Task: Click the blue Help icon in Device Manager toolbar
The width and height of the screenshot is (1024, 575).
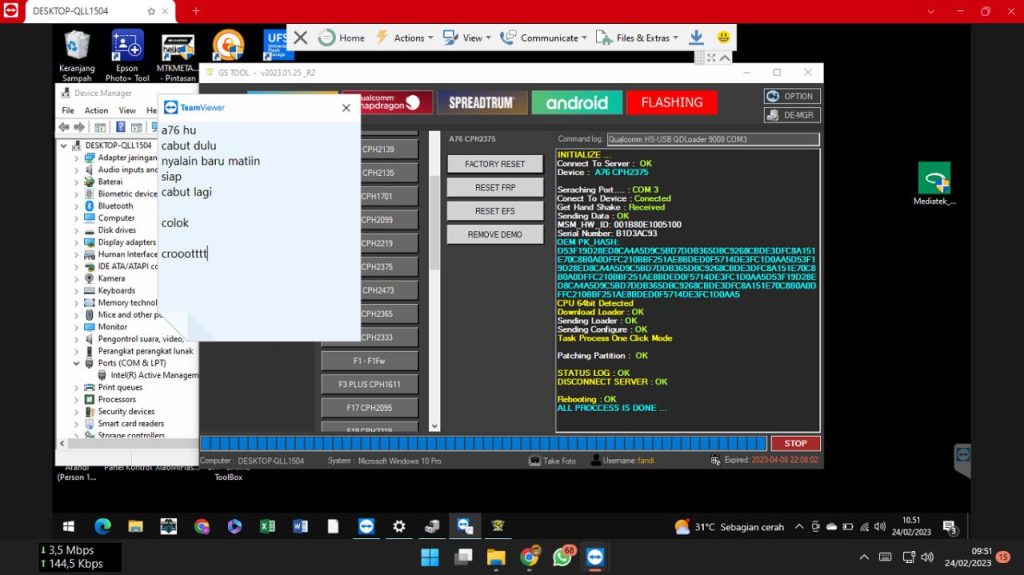Action: [x=121, y=127]
